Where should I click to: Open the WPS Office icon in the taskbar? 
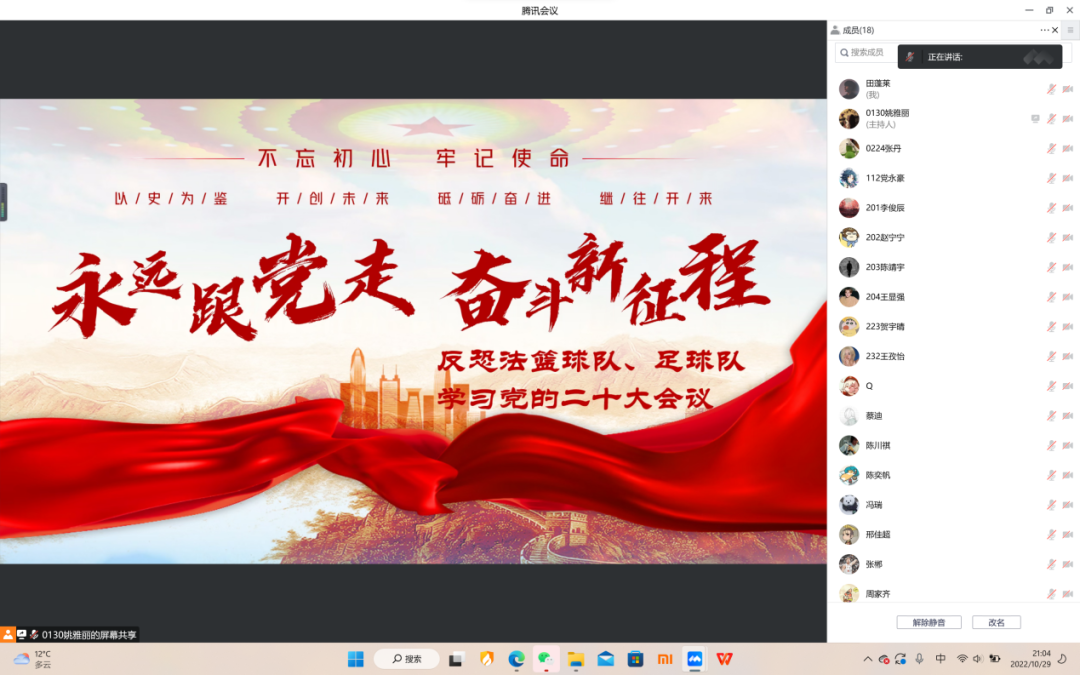click(x=724, y=659)
